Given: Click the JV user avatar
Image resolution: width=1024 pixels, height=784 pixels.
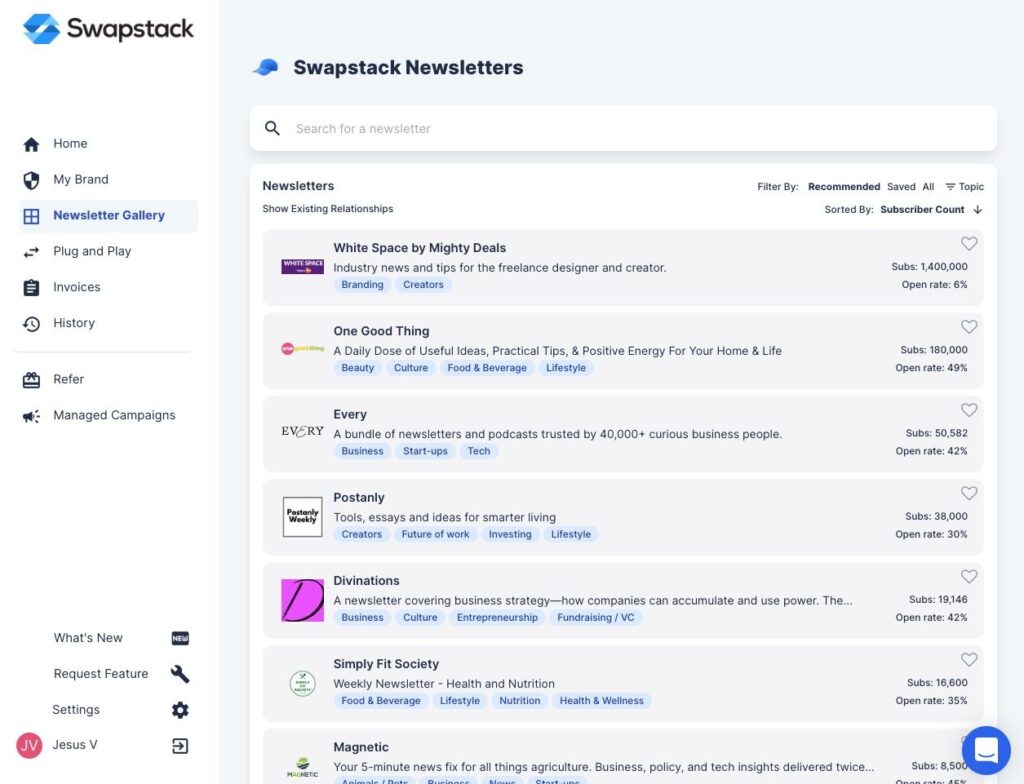Looking at the screenshot, I should point(29,745).
